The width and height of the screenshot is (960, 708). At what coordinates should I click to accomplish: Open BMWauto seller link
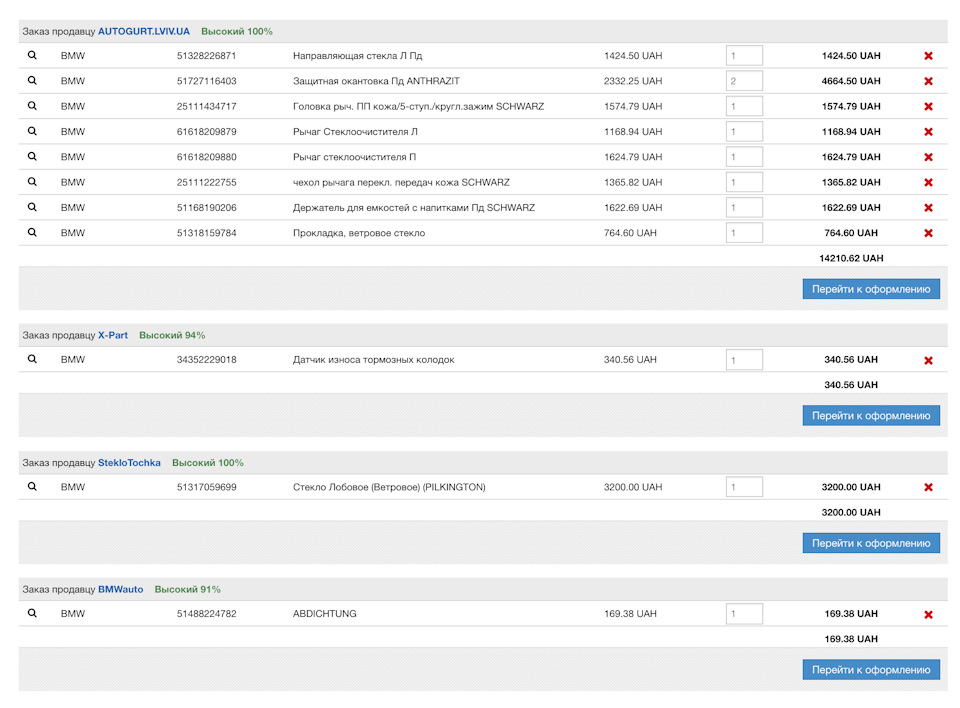120,589
